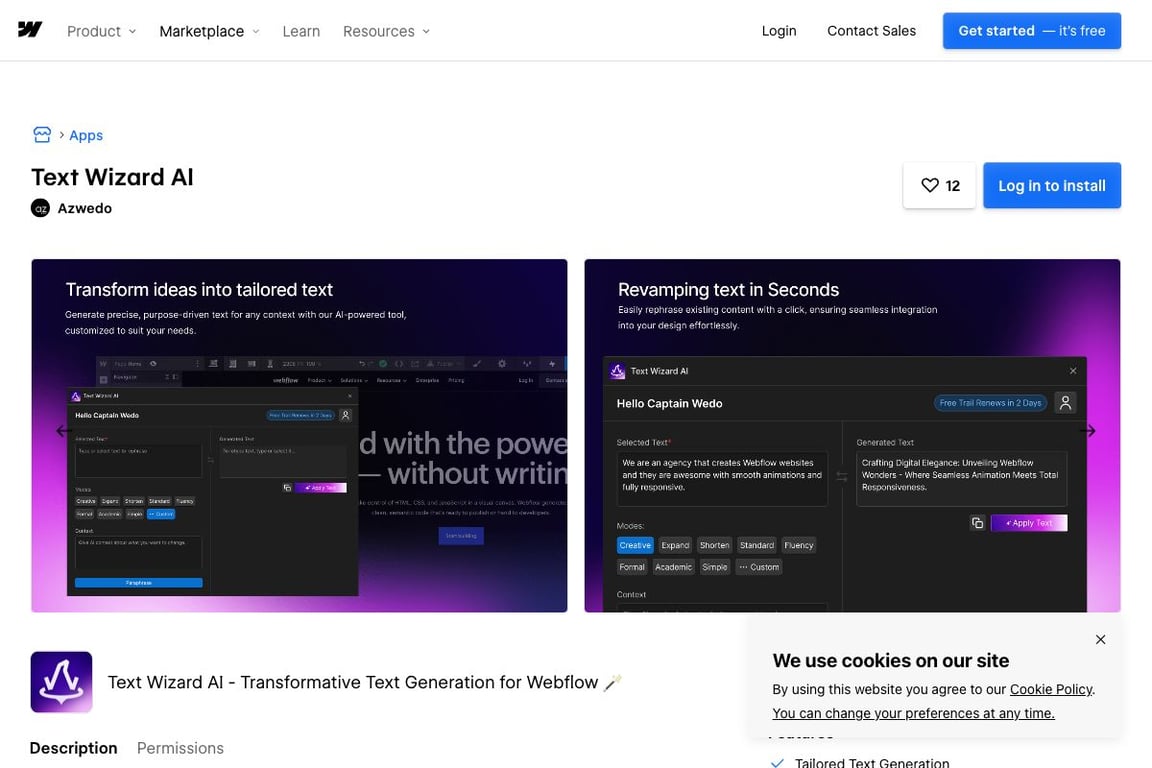1152x768 pixels.
Task: Click the Text Wizard AI app logo
Action: point(62,682)
